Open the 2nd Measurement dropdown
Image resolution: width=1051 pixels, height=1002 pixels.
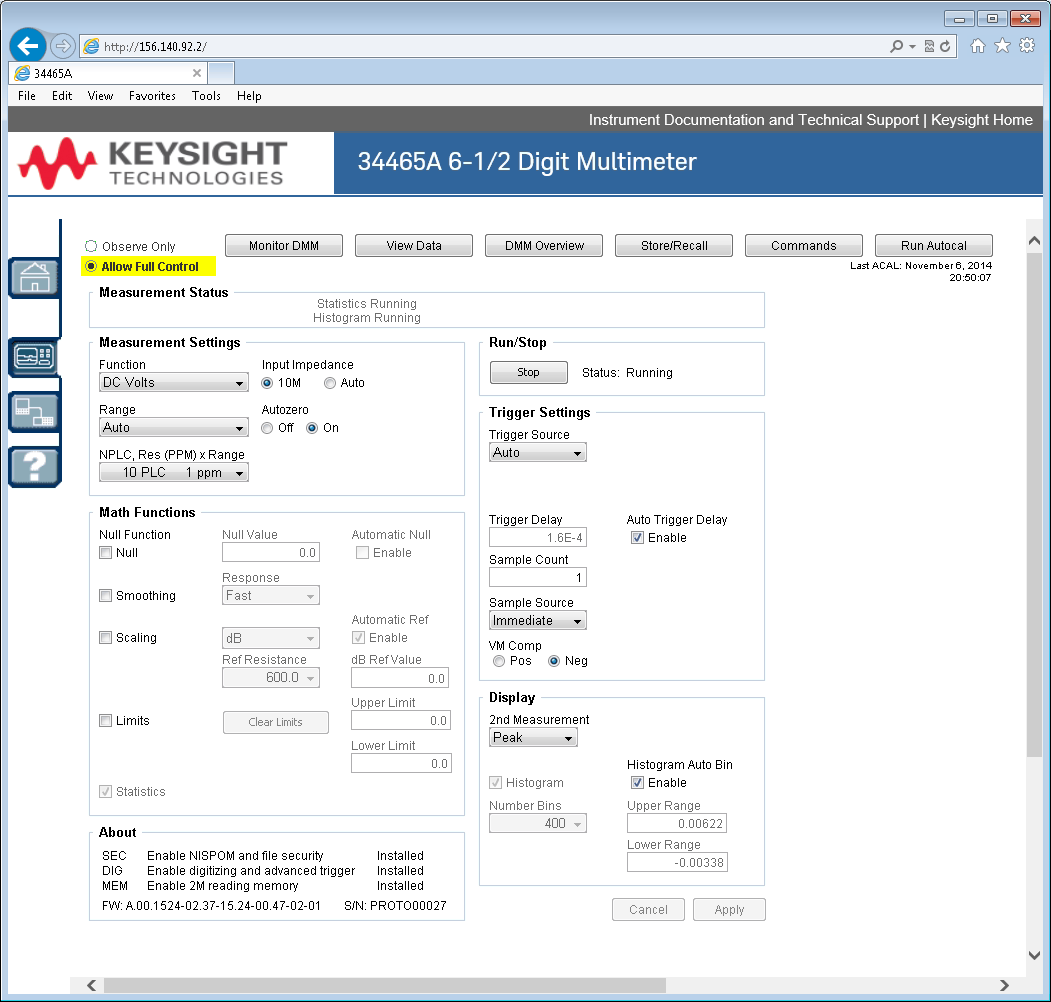pos(534,737)
